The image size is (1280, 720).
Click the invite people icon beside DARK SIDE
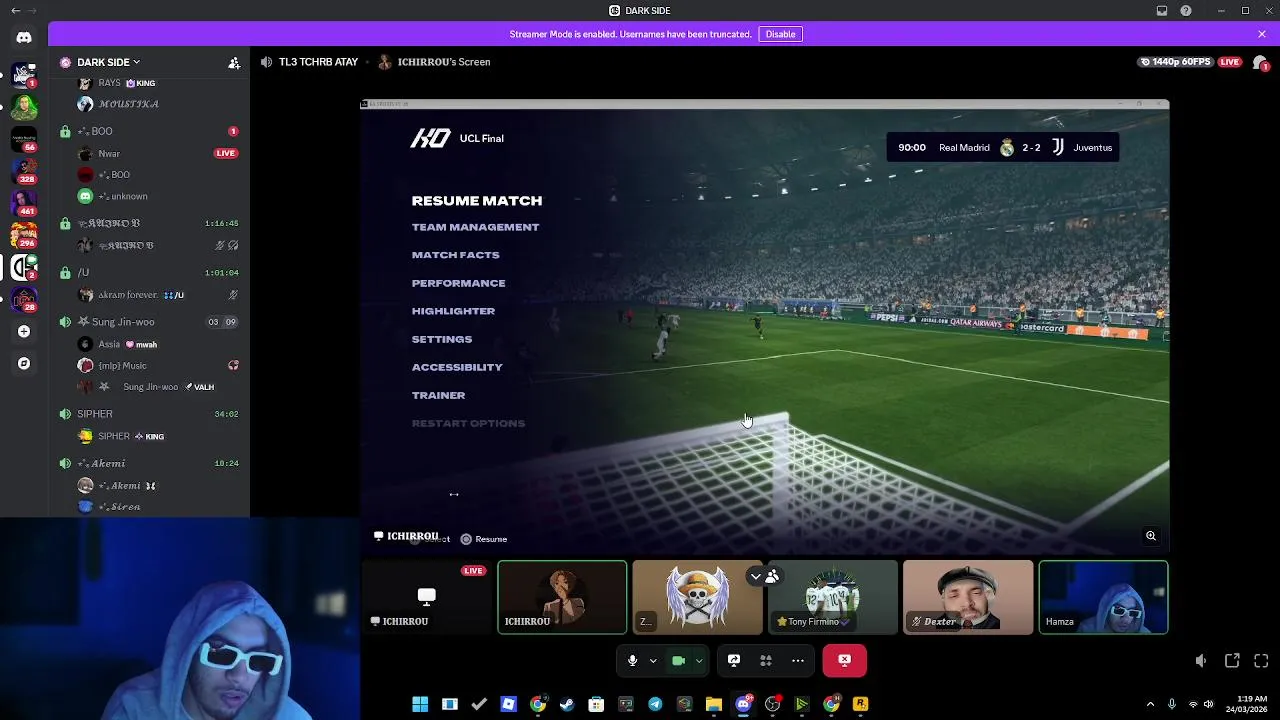(234, 62)
